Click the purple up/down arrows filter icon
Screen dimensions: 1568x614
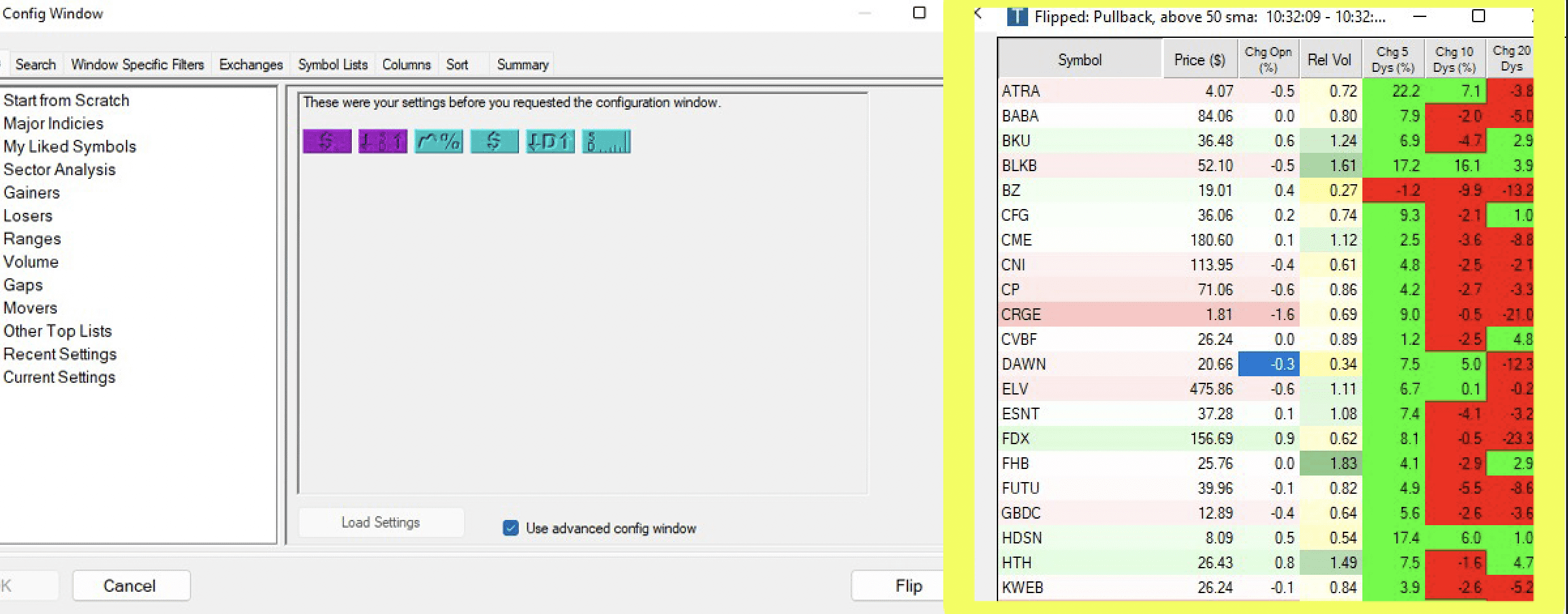[383, 141]
